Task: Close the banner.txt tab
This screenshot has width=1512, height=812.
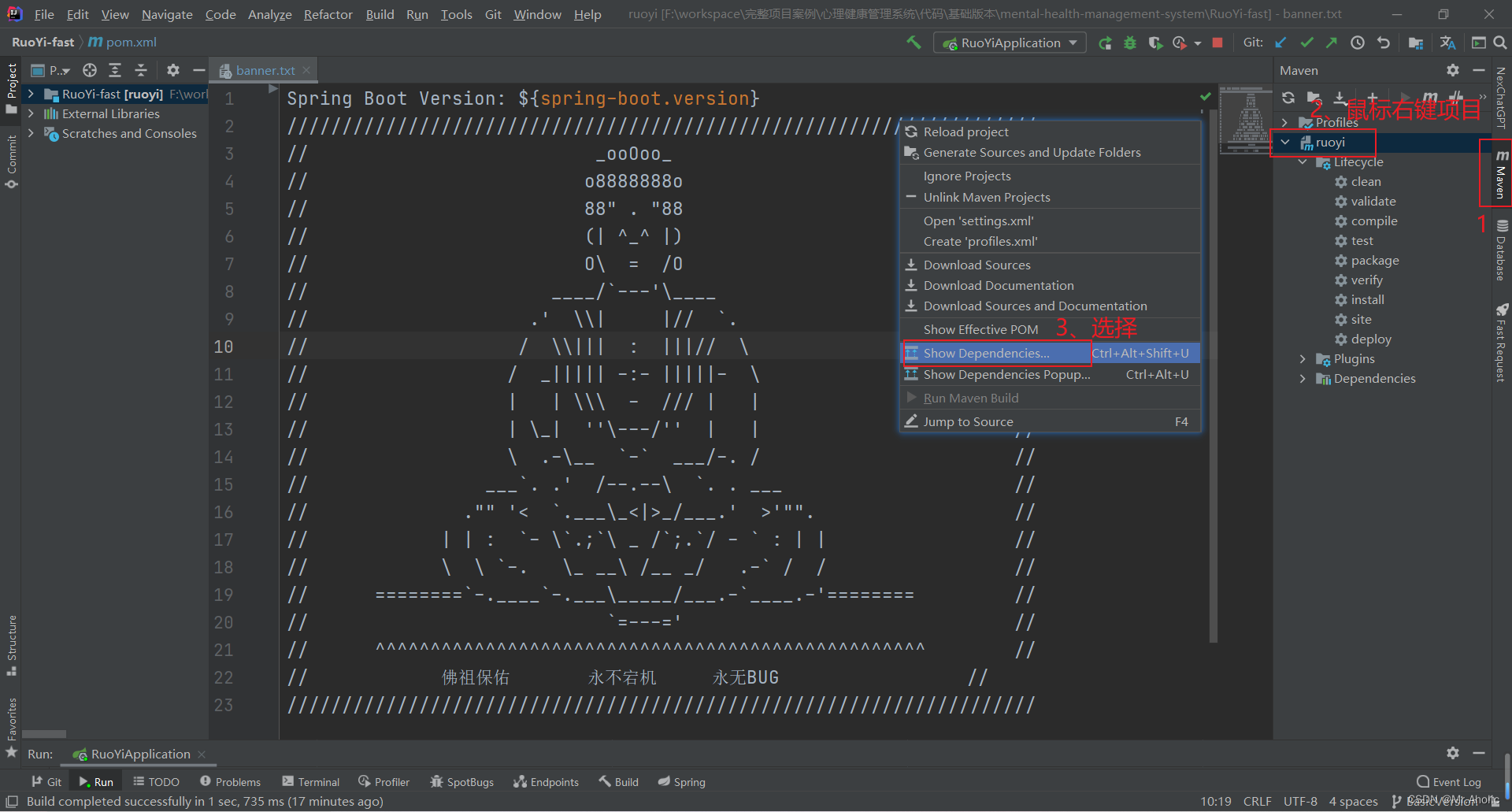Action: pos(306,70)
